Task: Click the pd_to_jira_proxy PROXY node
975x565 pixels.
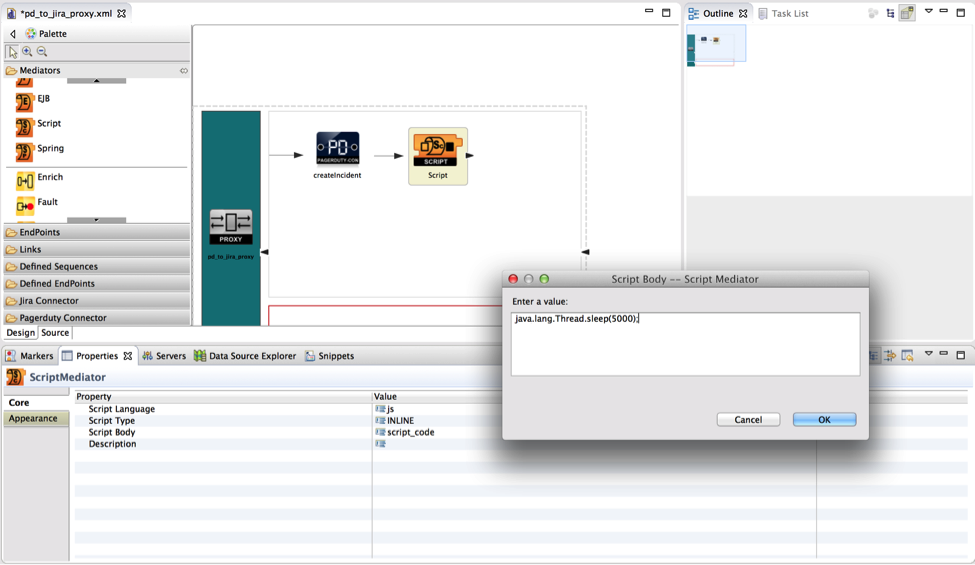Action: [x=231, y=227]
